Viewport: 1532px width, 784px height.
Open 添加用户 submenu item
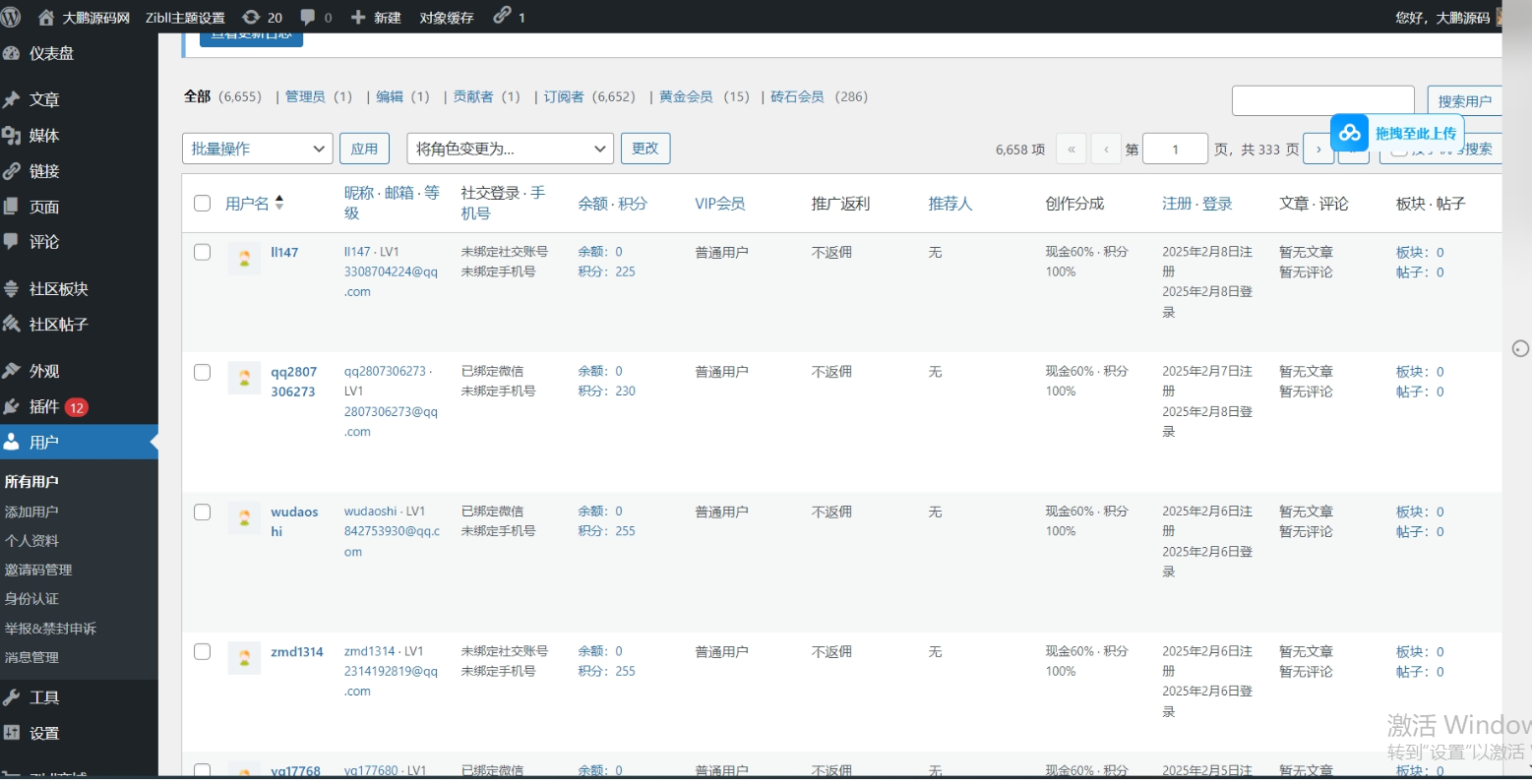tap(31, 512)
